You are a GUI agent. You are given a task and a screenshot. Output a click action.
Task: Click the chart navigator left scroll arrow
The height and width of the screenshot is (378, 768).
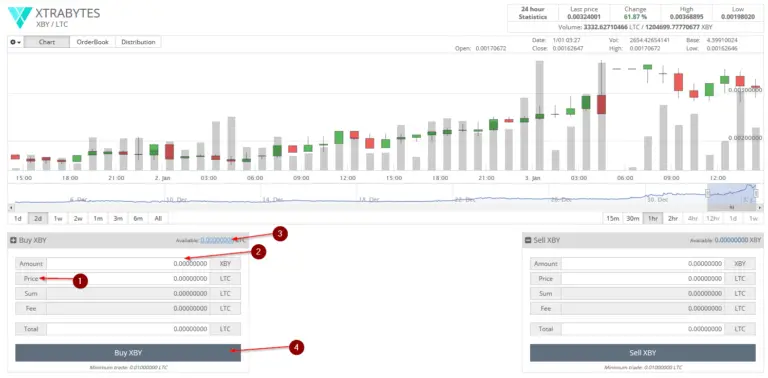pyautogui.click(x=11, y=208)
